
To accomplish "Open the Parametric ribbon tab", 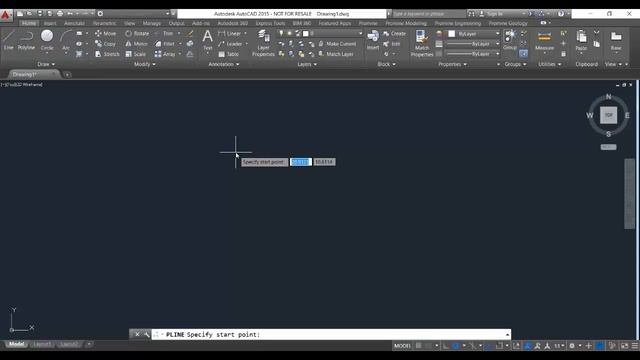I will point(104,23).
